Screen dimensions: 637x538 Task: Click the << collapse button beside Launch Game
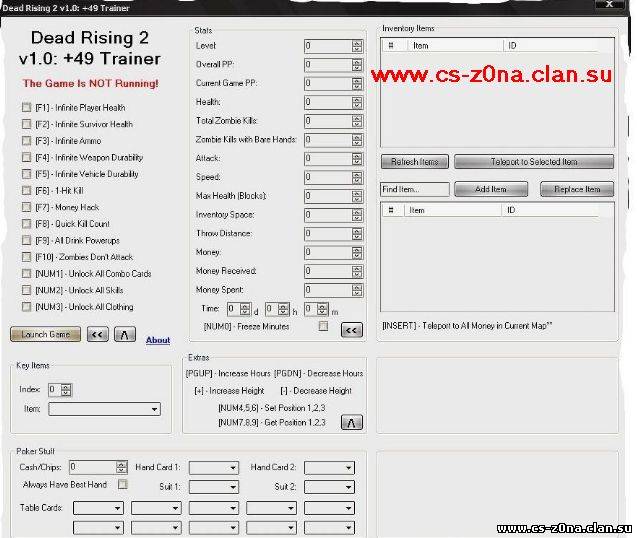(x=98, y=334)
